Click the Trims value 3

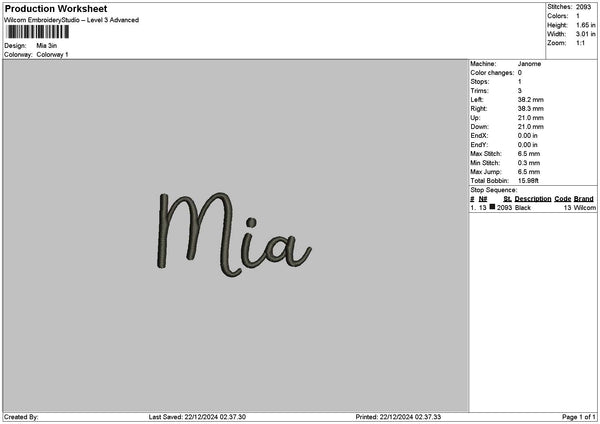(520, 91)
